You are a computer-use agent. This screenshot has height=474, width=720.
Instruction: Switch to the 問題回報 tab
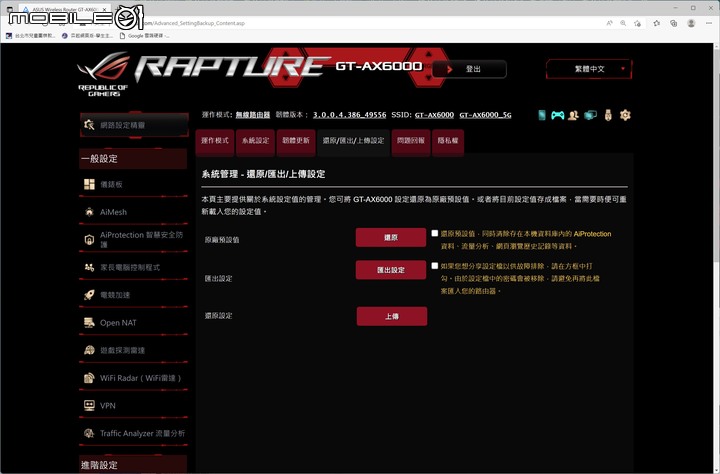[411, 141]
